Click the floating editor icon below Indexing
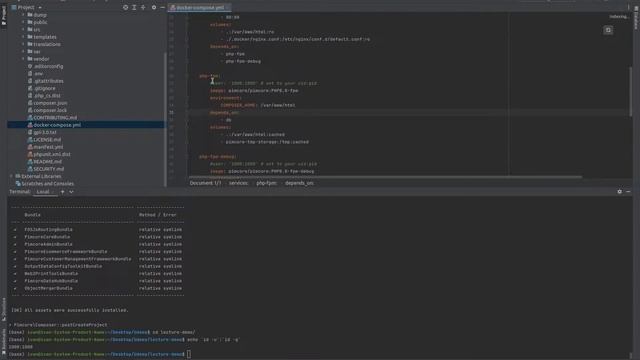This screenshot has width=640, height=360. (608, 30)
